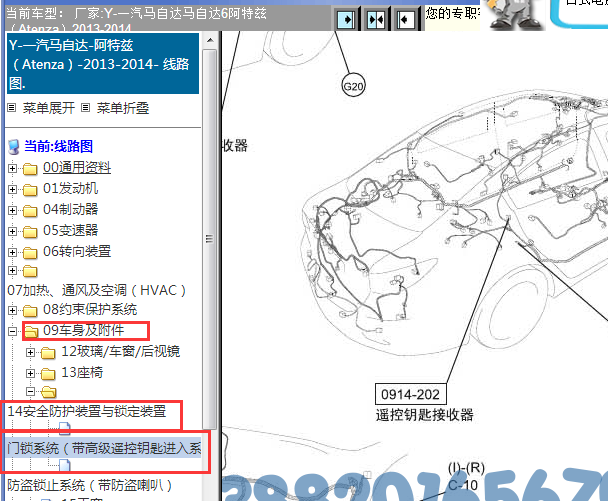The height and width of the screenshot is (501, 608).
Task: Click the 您的专职 text in header
Action: [x=452, y=14]
